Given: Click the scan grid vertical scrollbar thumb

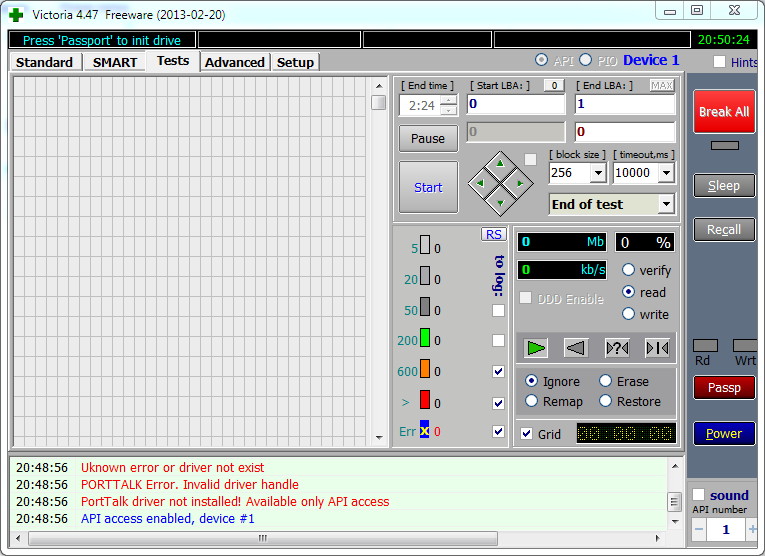Looking at the screenshot, I should pyautogui.click(x=379, y=102).
